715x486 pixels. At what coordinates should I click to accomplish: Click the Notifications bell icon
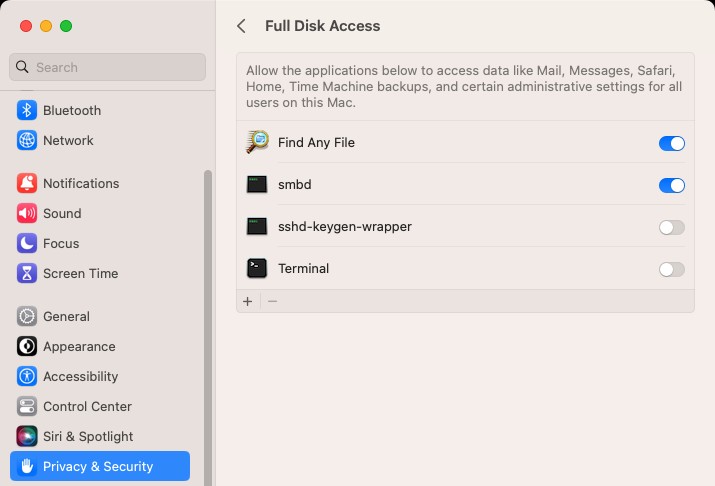(x=27, y=183)
